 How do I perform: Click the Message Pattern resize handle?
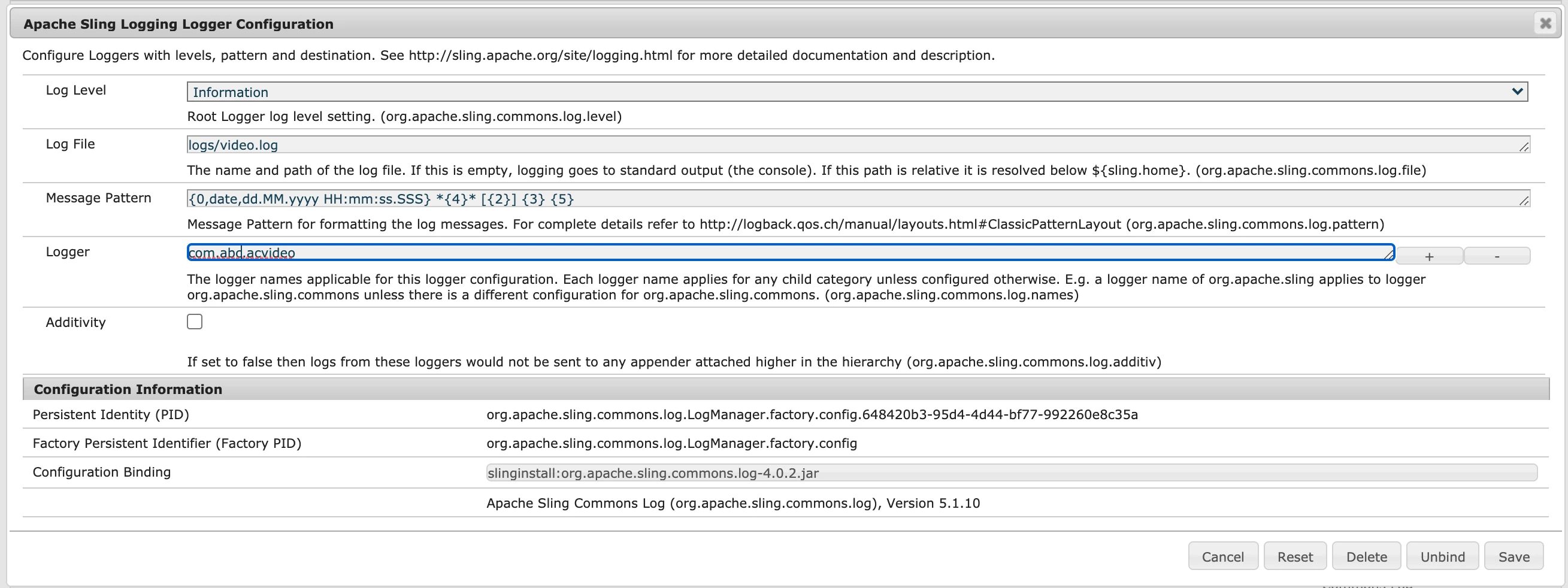click(x=1524, y=200)
